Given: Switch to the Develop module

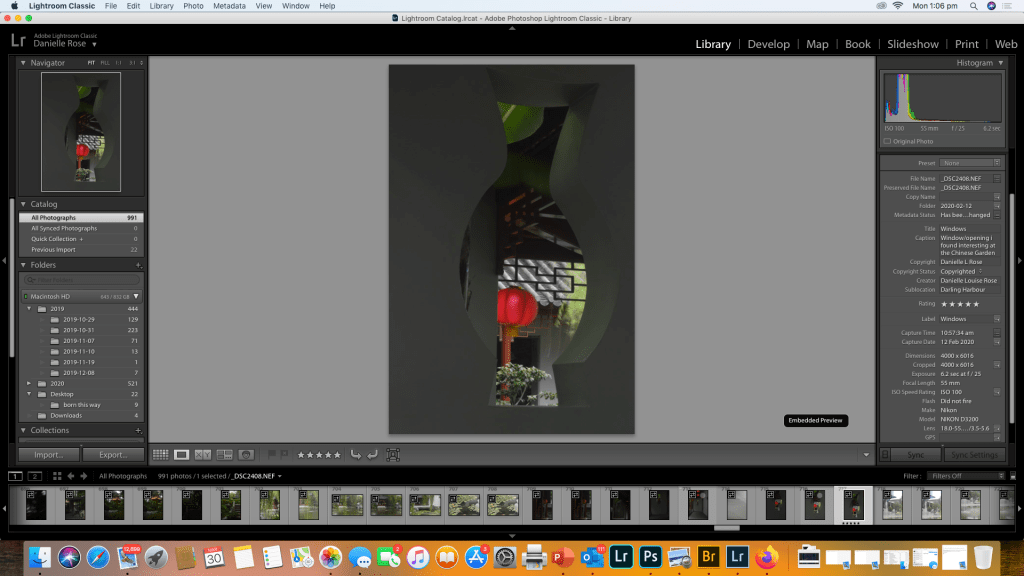Looking at the screenshot, I should [x=768, y=44].
